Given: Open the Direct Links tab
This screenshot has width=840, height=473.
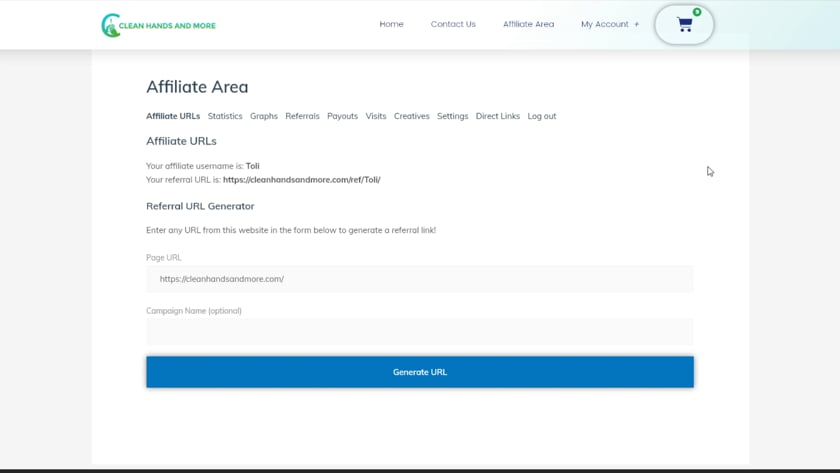Looking at the screenshot, I should (498, 116).
